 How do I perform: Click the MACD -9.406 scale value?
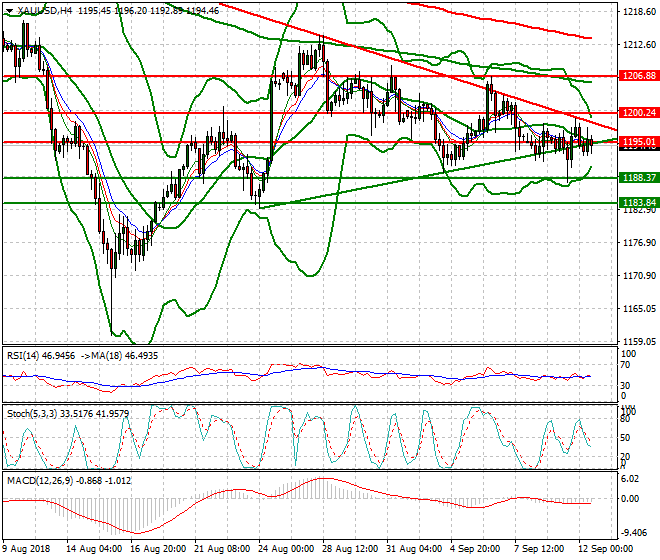click(633, 533)
